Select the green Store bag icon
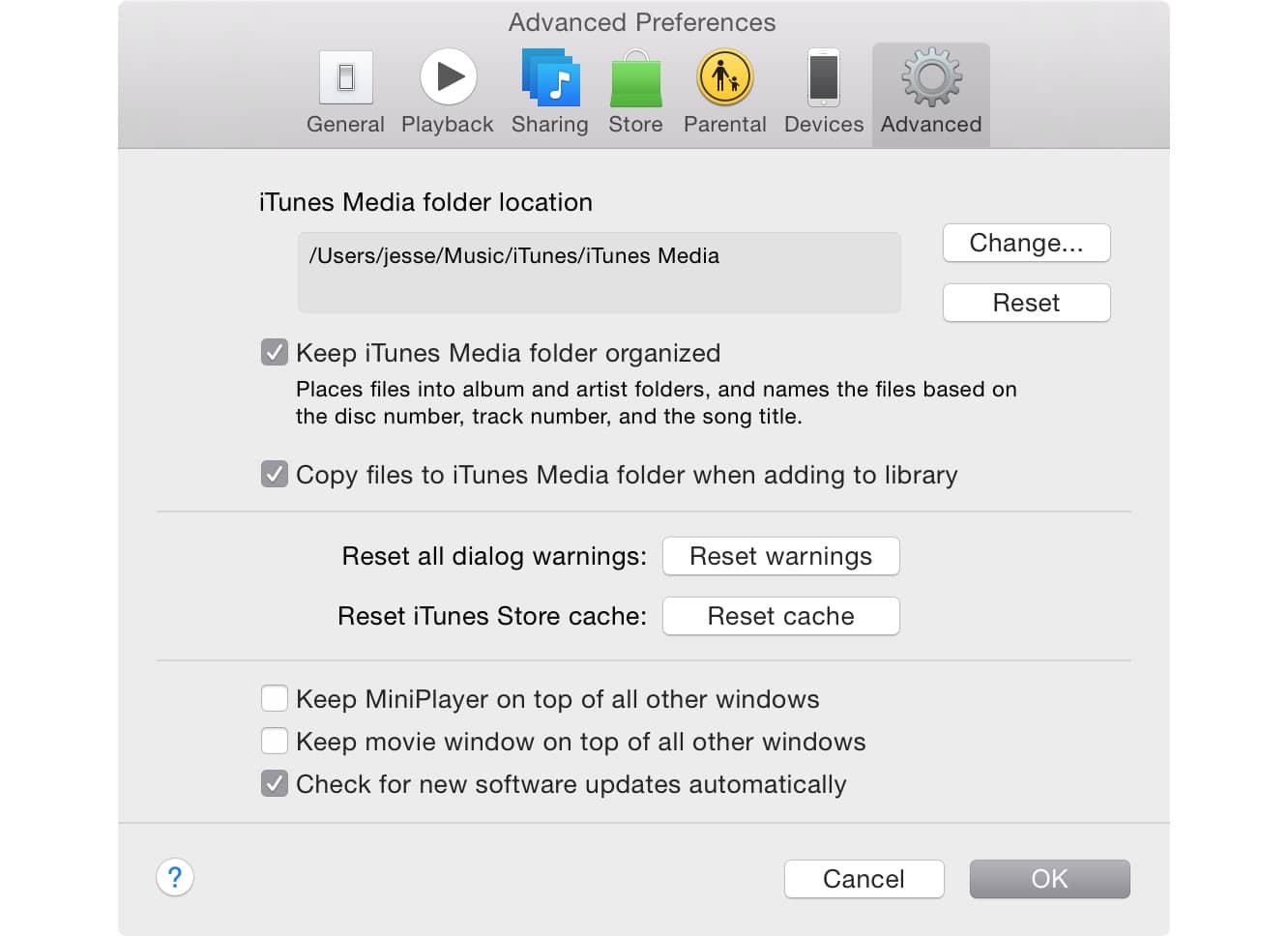The image size is (1288, 936). (635, 79)
